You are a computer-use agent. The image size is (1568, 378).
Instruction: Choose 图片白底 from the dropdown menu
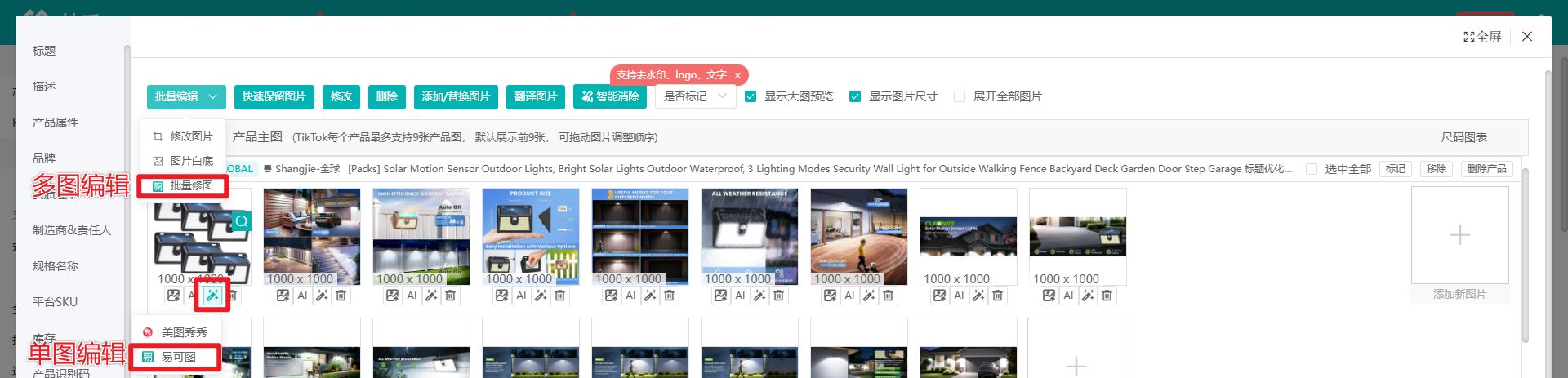(x=183, y=161)
